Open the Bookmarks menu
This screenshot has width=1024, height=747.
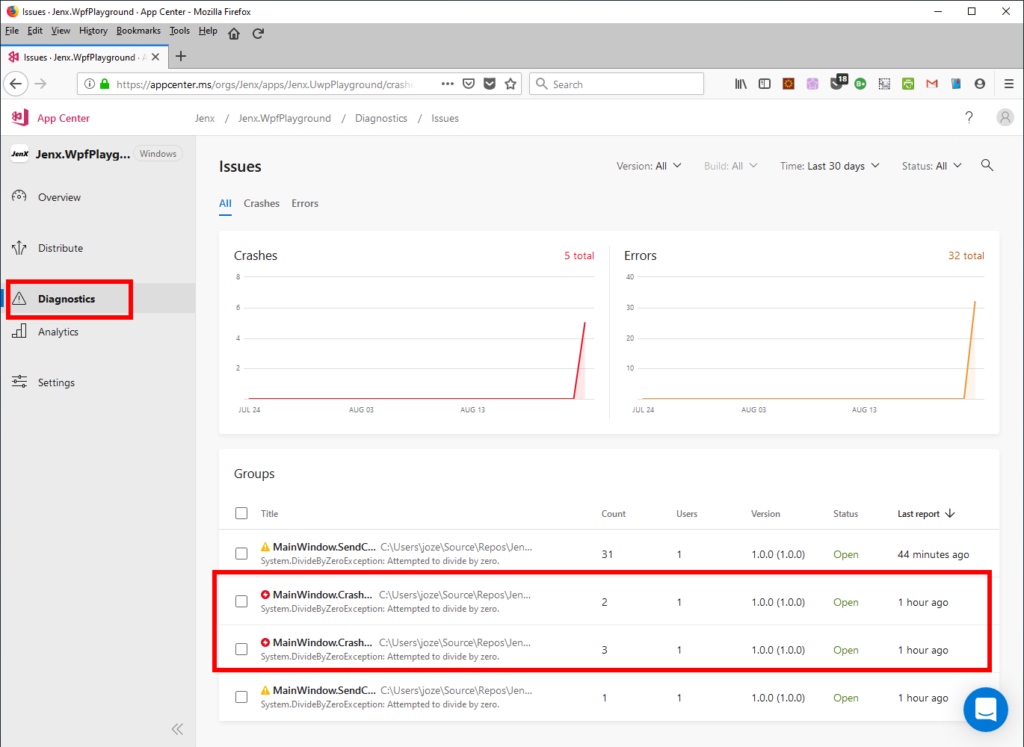click(x=138, y=31)
